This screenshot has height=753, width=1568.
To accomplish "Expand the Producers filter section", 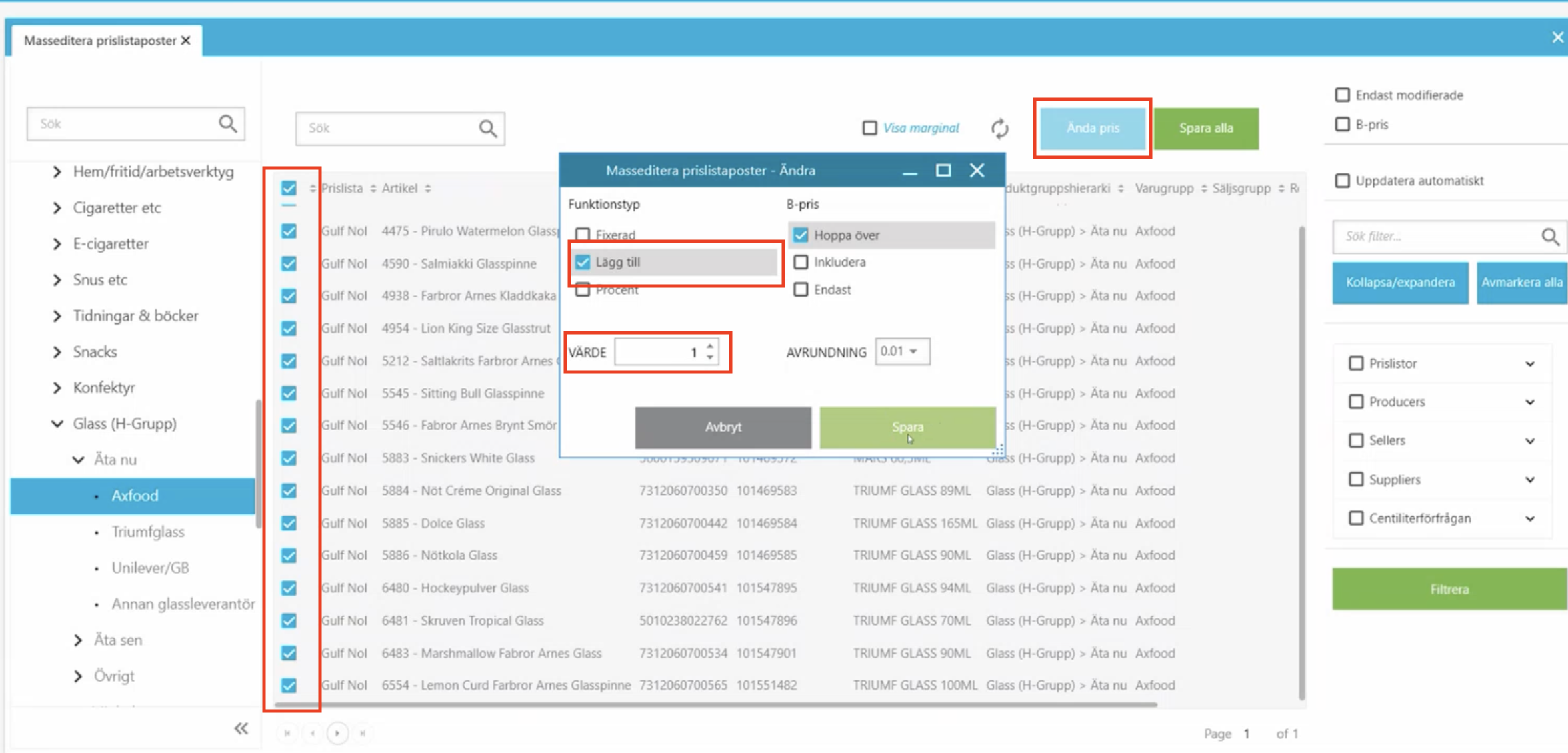I will (x=1529, y=402).
